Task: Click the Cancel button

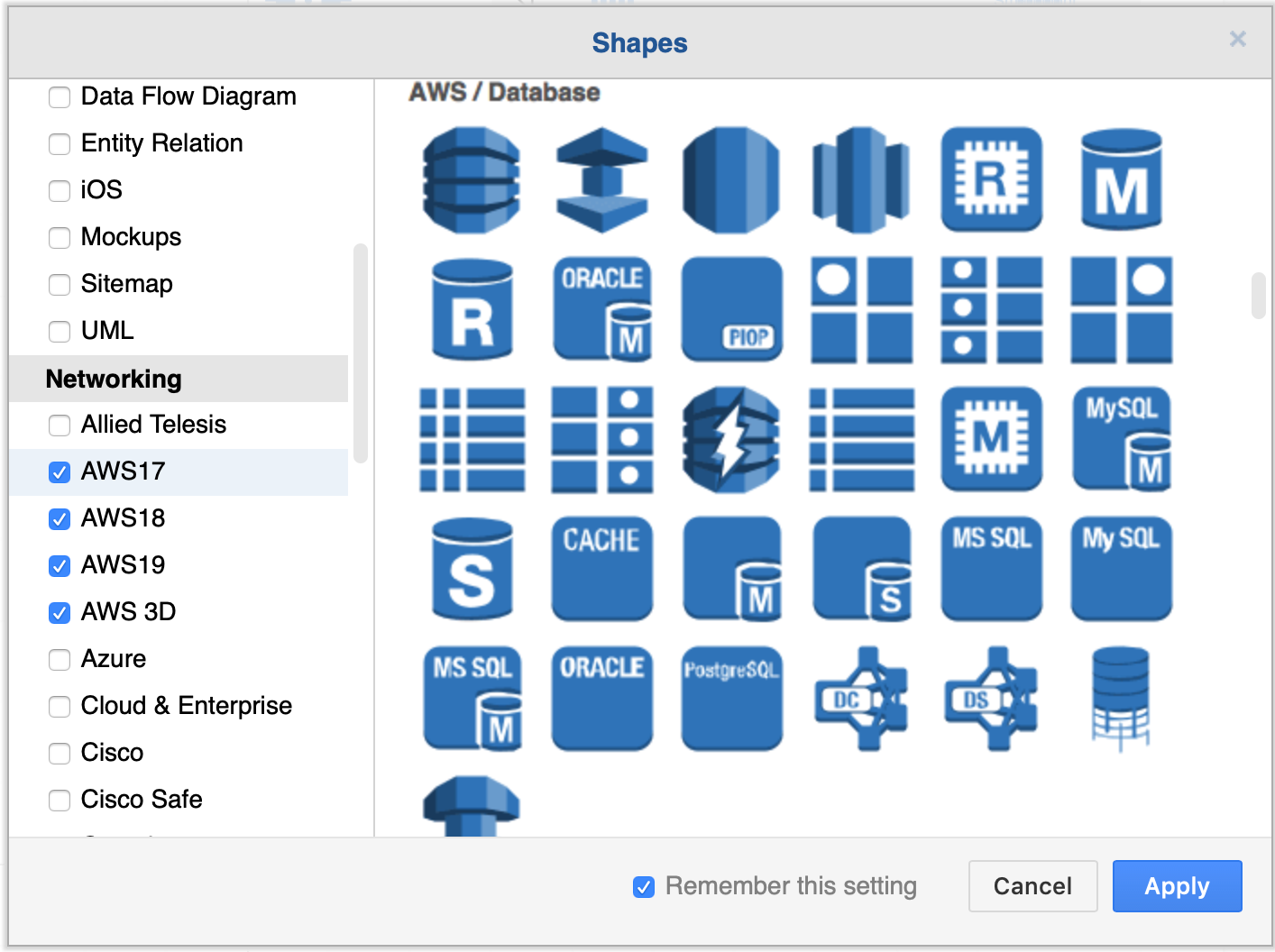Action: 1032,886
